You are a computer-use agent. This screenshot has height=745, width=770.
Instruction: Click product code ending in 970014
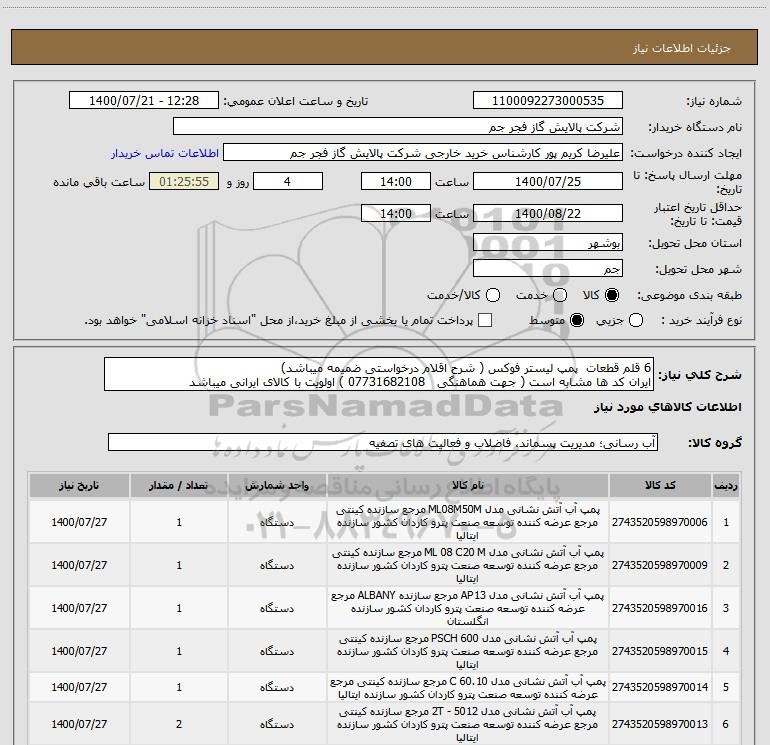pos(660,687)
